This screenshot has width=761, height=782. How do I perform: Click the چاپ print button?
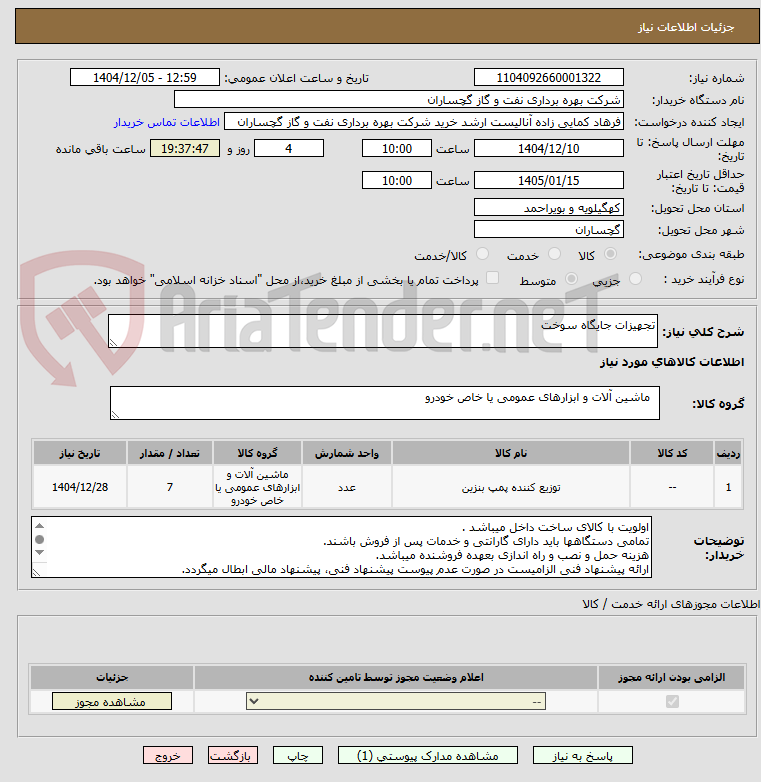298,756
